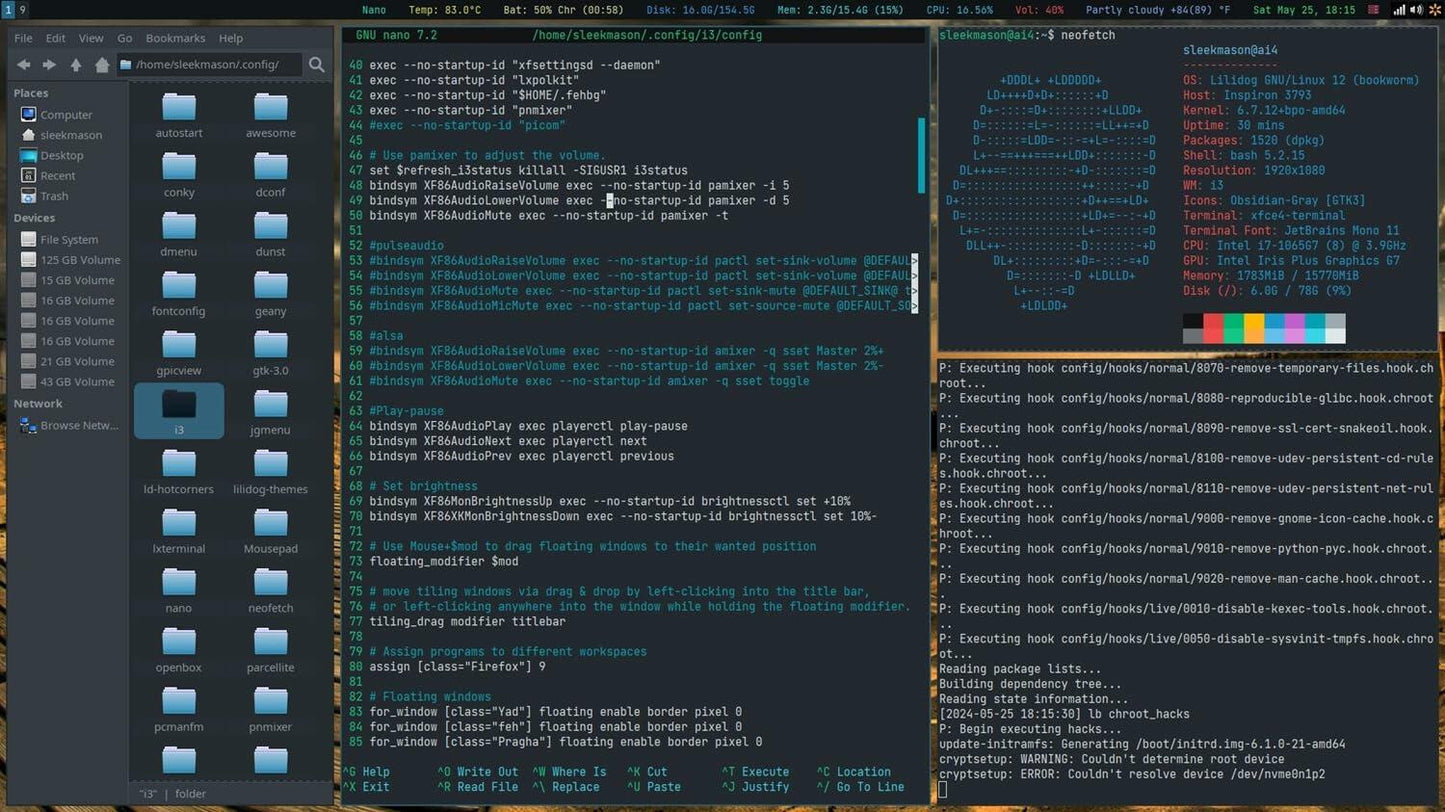Select the lxterminal folder

pyautogui.click(x=179, y=531)
